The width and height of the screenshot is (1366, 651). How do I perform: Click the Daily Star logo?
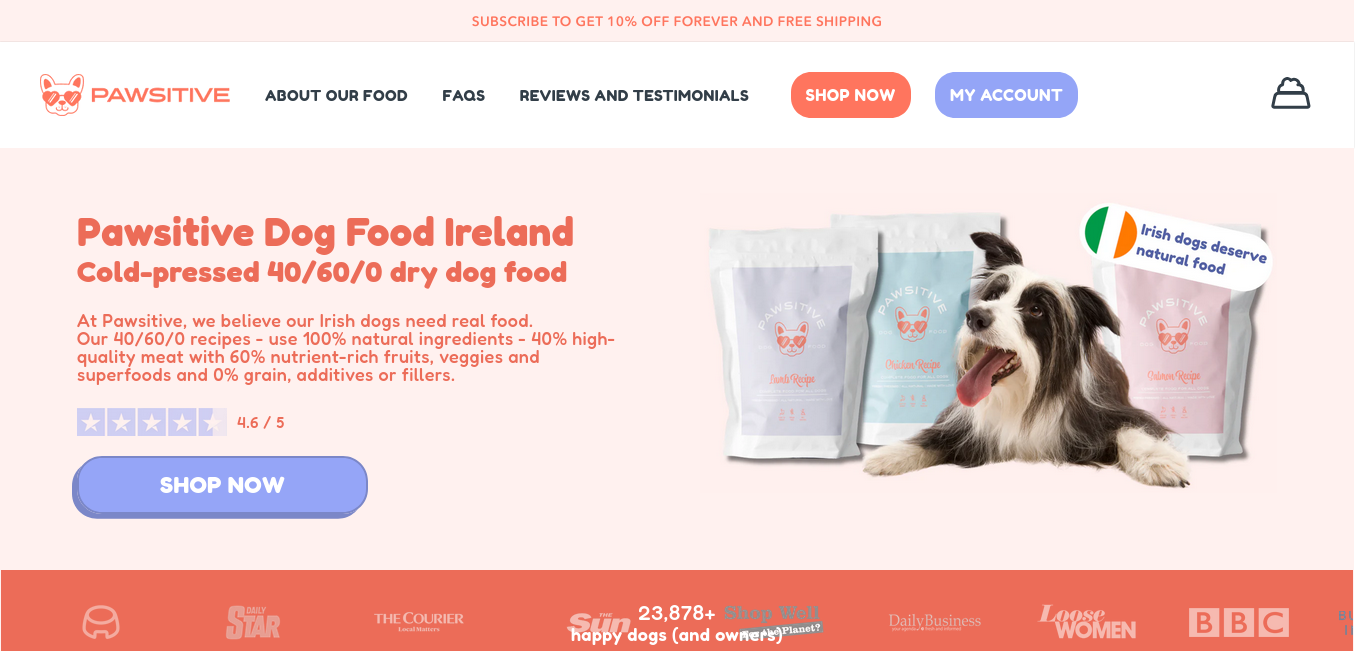tap(253, 622)
